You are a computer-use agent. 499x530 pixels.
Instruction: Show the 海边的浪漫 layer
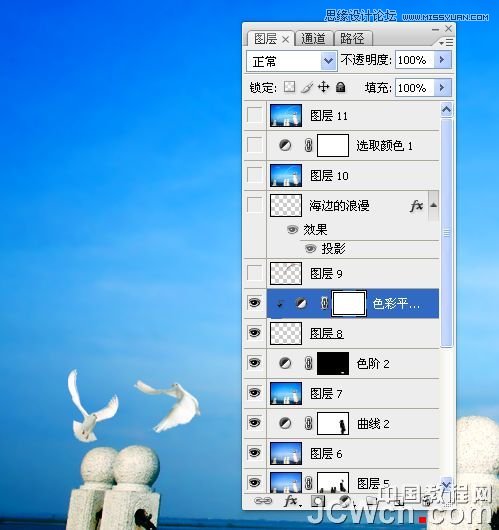tap(254, 205)
